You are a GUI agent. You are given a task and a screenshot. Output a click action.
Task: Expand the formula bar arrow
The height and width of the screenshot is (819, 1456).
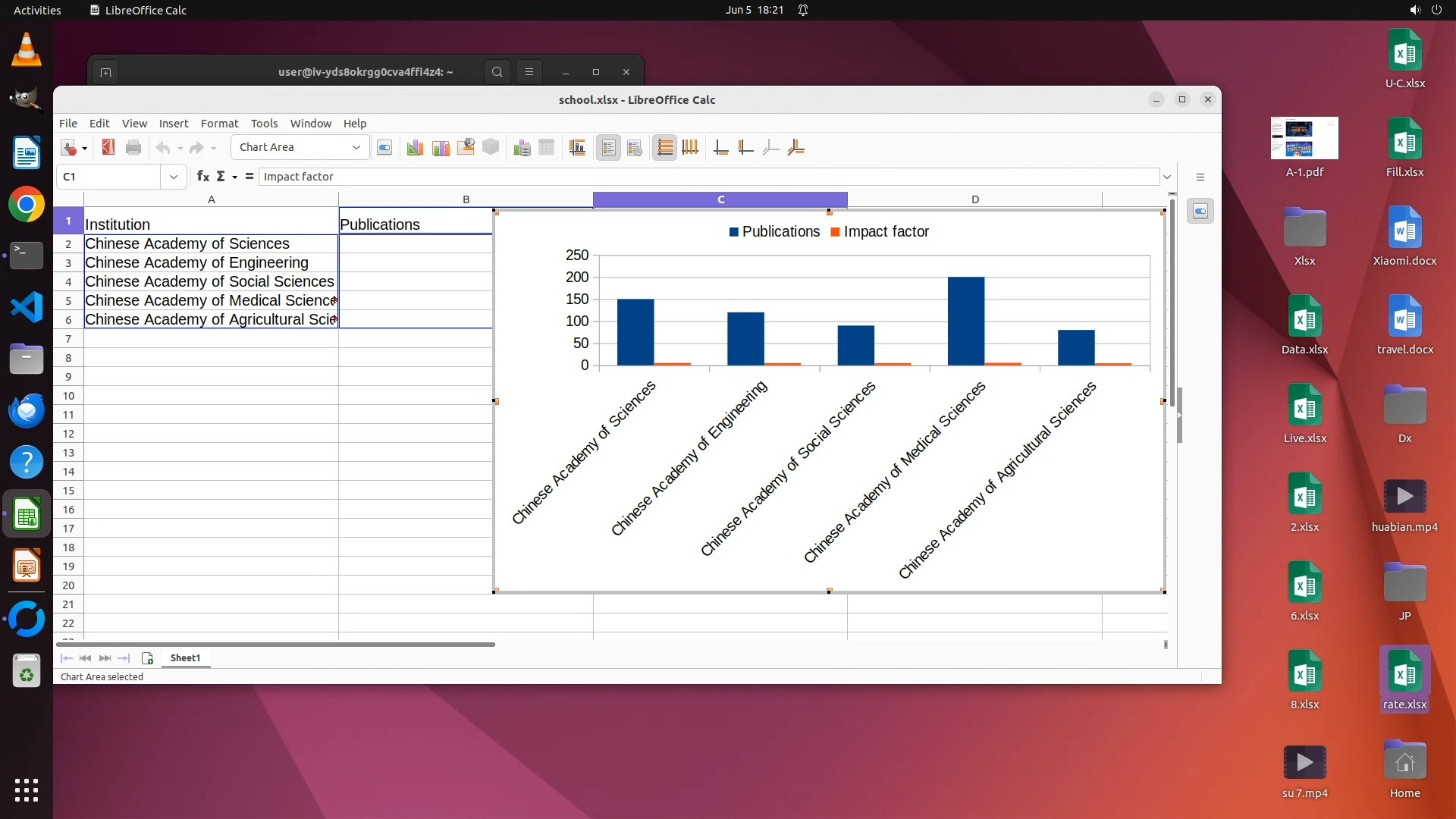[x=1166, y=177]
